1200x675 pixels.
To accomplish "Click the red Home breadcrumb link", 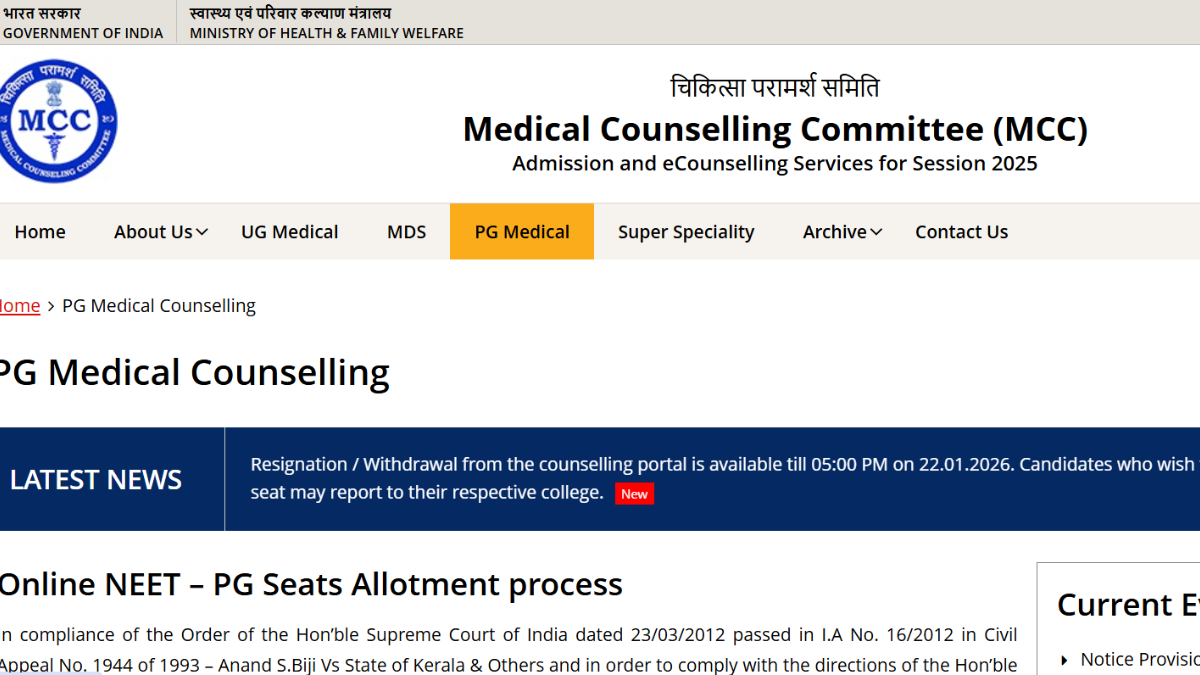I will click(20, 306).
